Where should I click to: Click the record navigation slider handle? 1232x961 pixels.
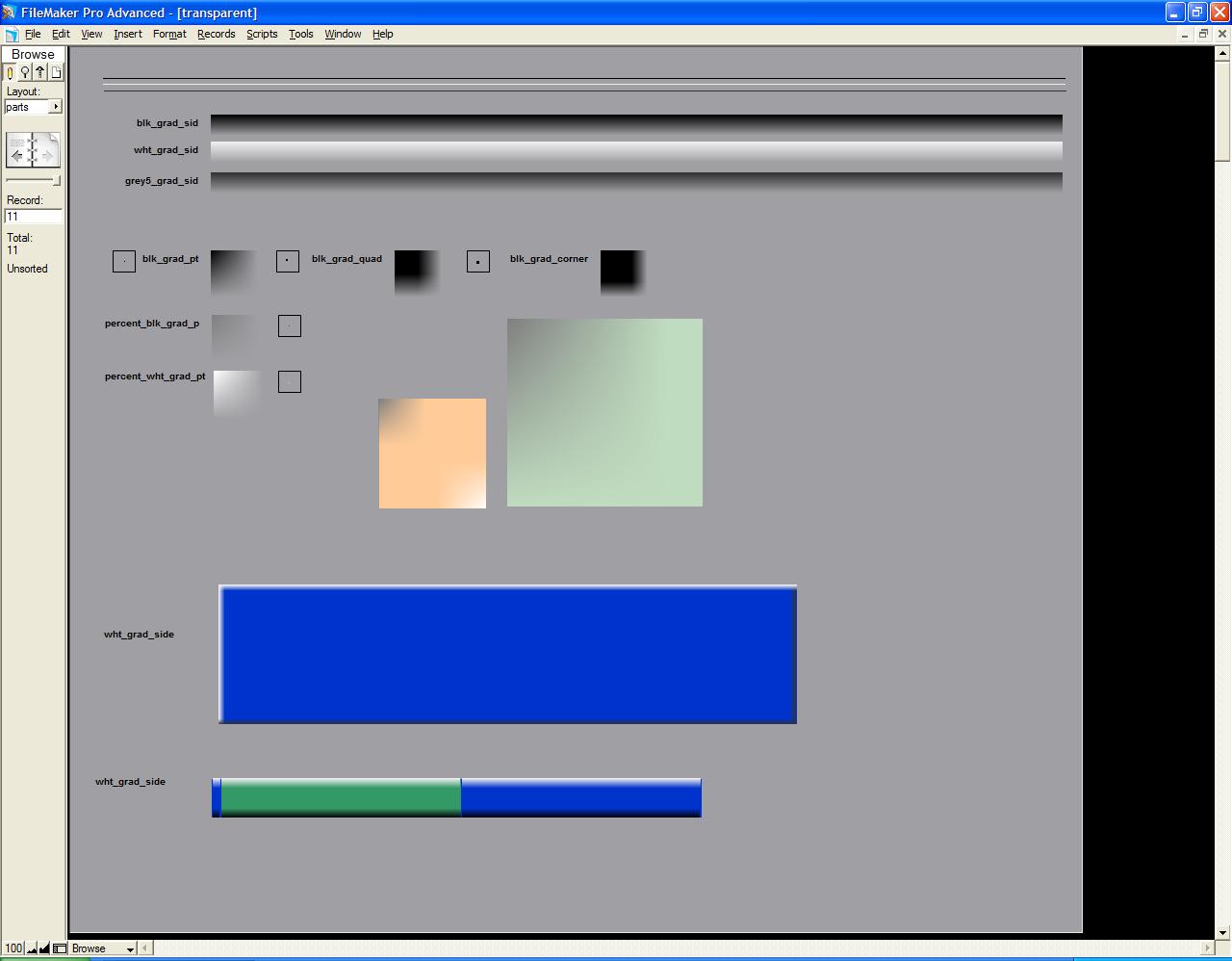coord(57,180)
